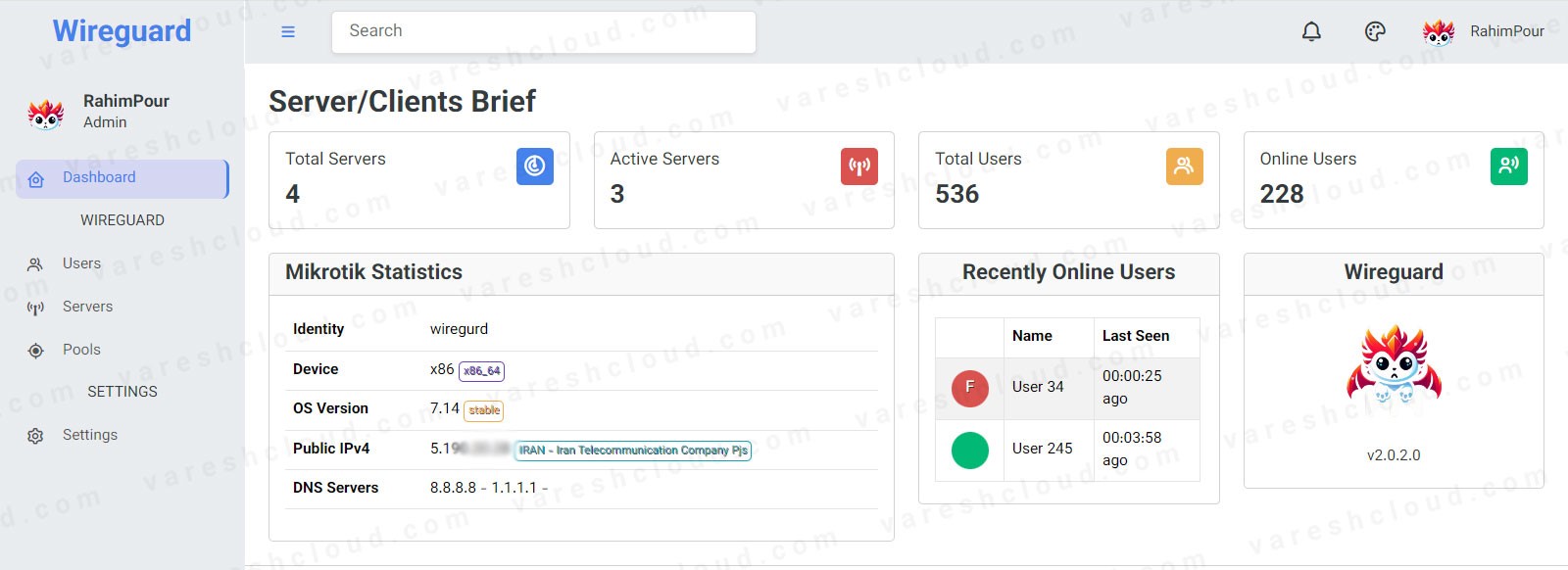The image size is (1568, 570).
Task: Click the Total Servers value 4
Action: click(x=293, y=194)
